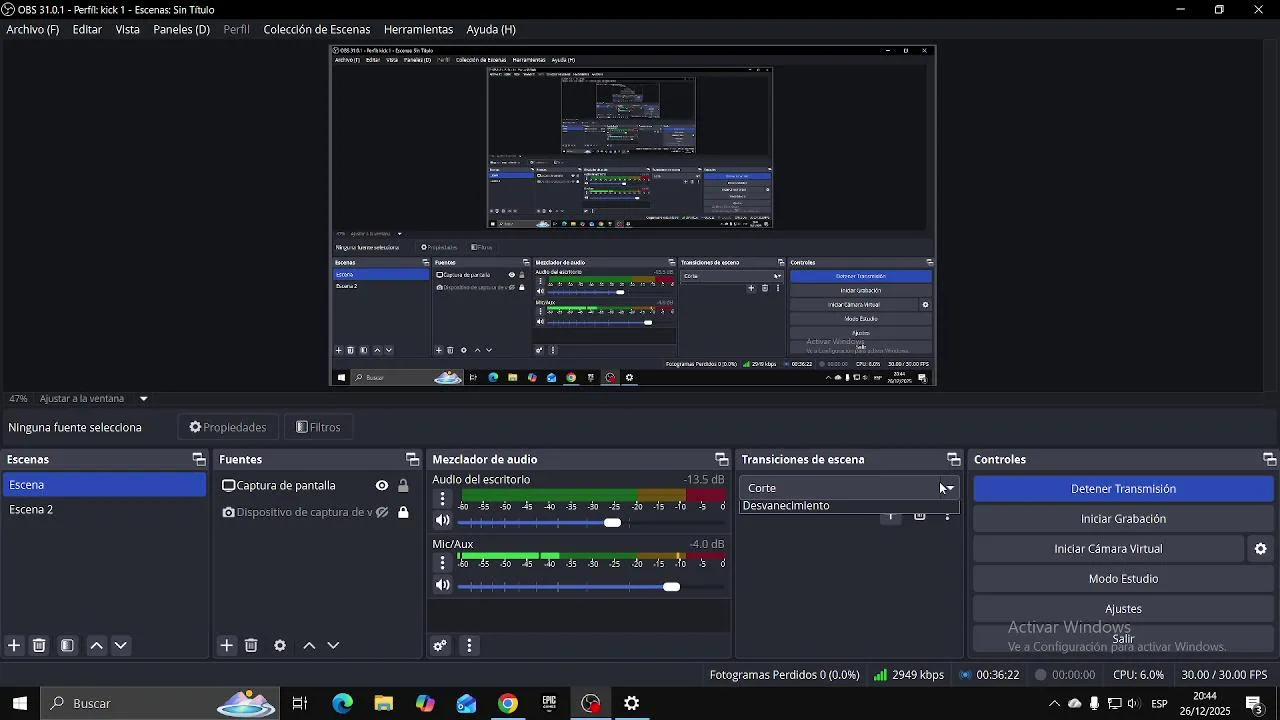Choose Desvanecimiento from the transition list

point(849,506)
